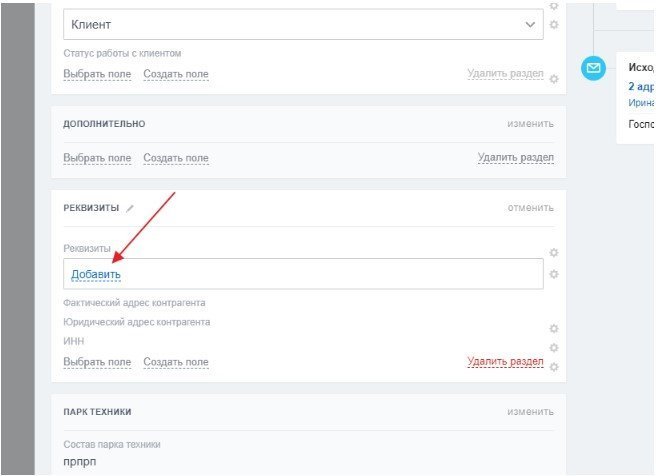Viewport: 656px width, 476px height.
Task: Click the gear on the Реквизиты field label row
Action: click(554, 253)
